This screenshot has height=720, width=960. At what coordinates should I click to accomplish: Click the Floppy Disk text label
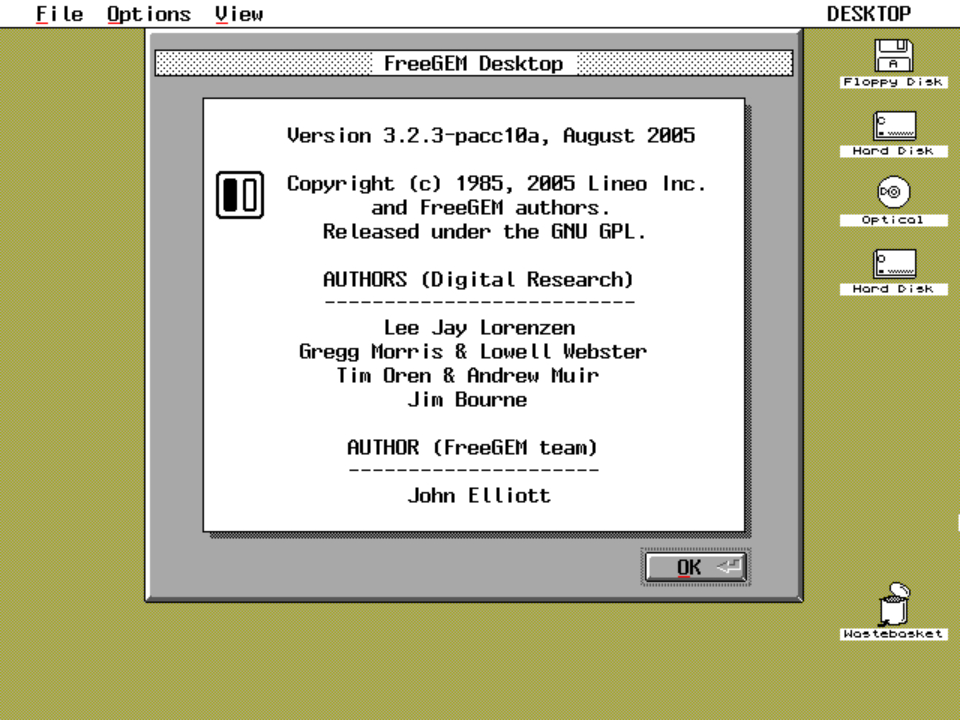pyautogui.click(x=893, y=83)
